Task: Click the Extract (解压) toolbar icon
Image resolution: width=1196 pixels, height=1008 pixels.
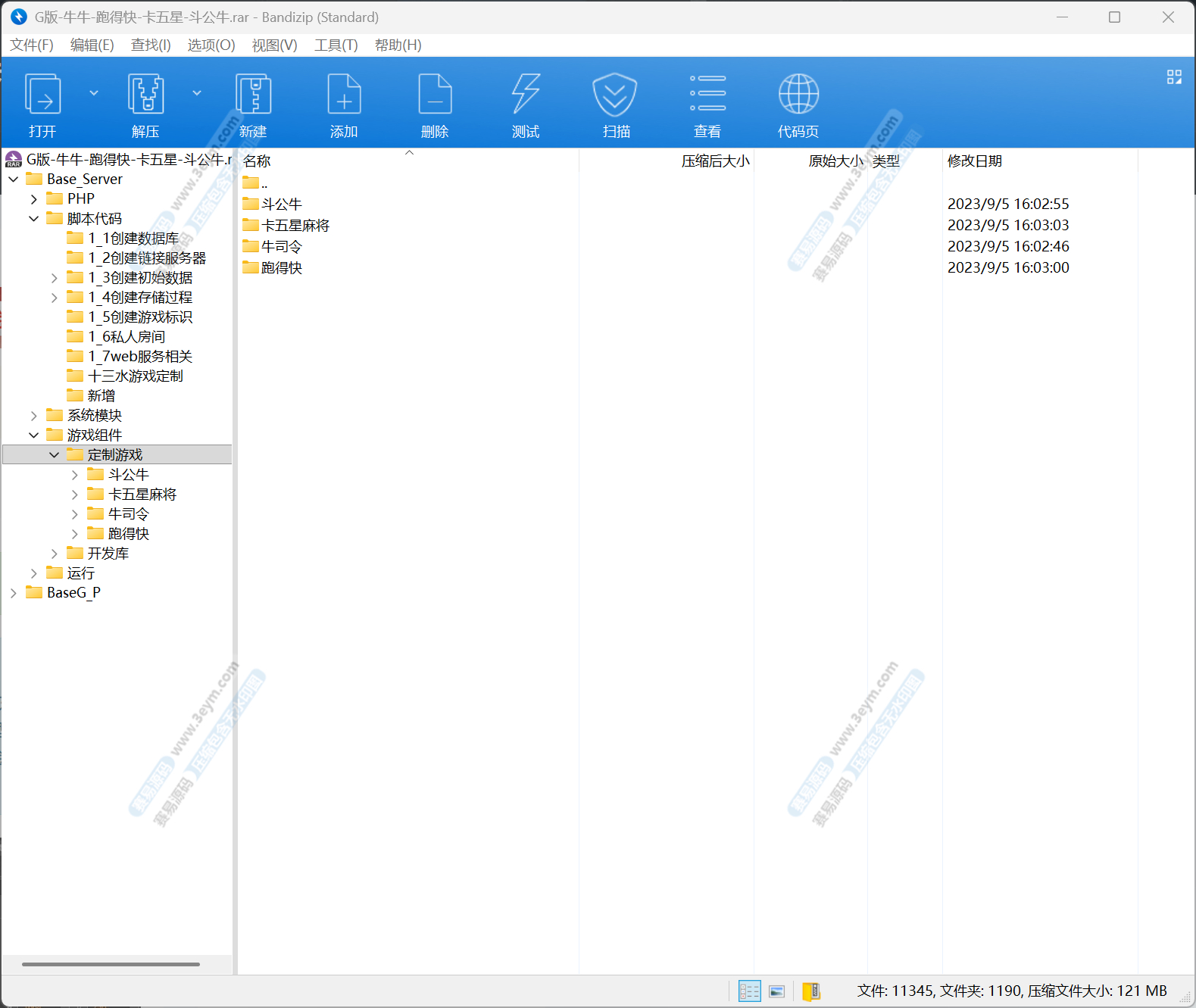Action: tap(145, 95)
